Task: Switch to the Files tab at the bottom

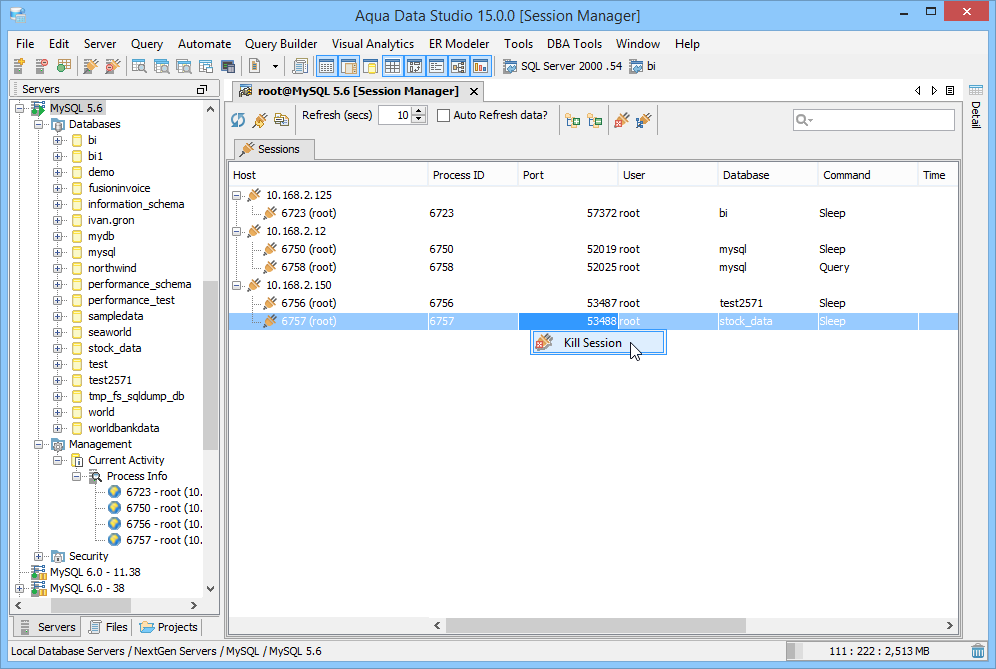Action: (x=108, y=627)
